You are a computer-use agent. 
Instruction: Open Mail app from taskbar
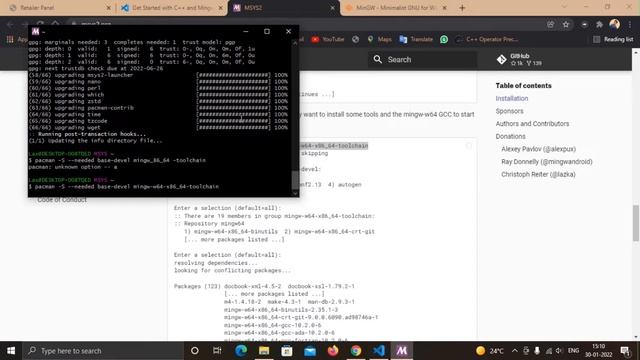(x=310, y=351)
